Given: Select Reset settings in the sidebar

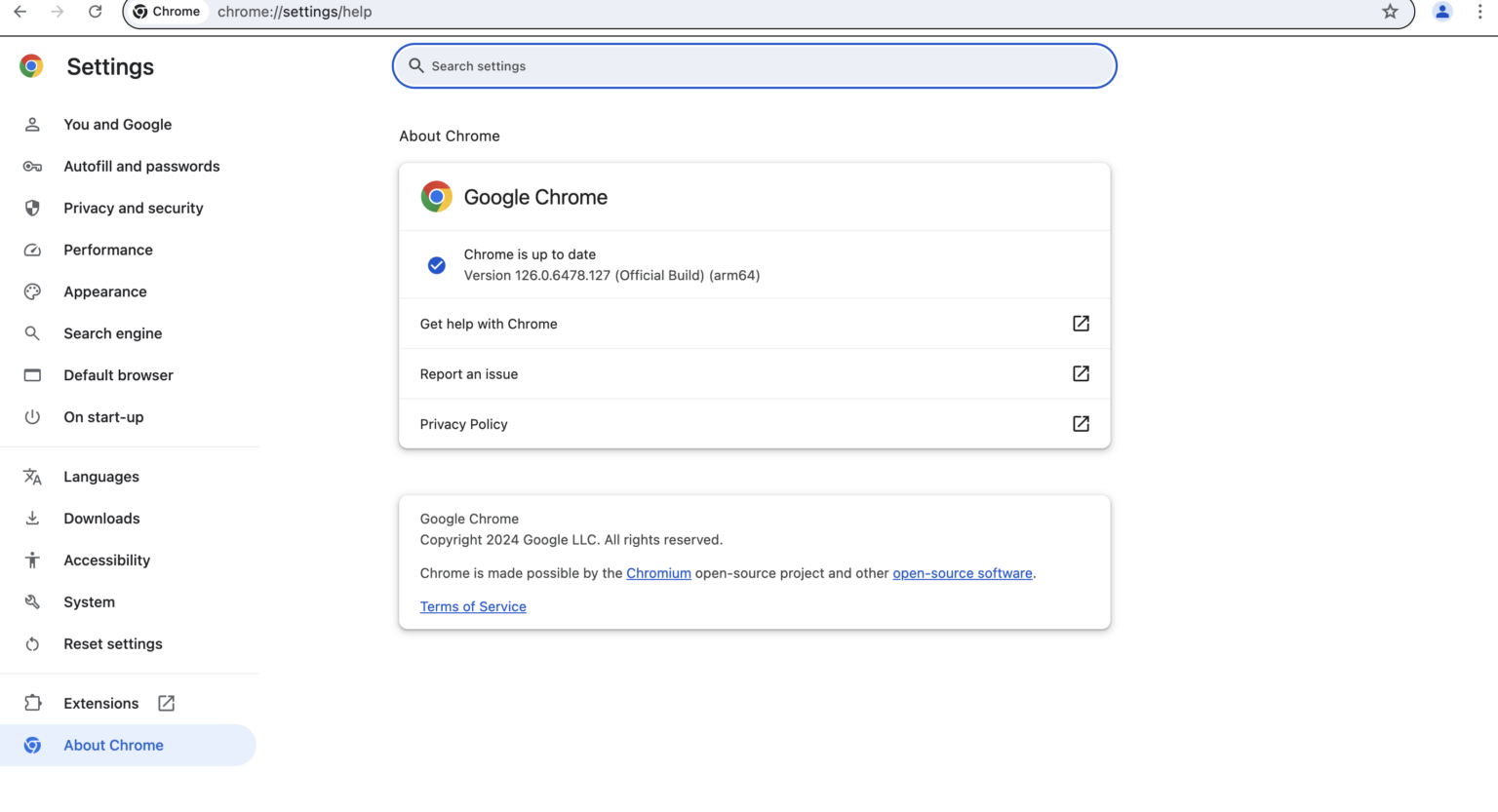Looking at the screenshot, I should click(112, 643).
